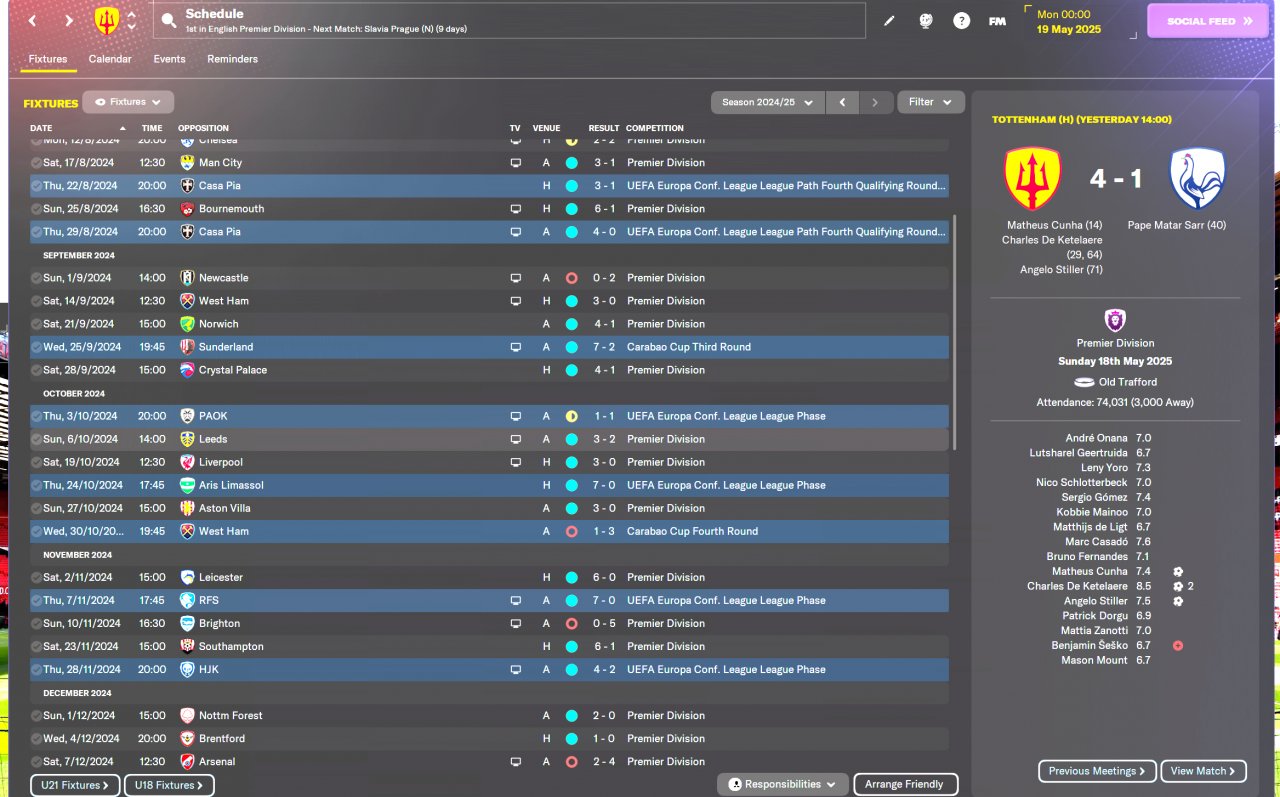Click the Liverpool club badge
This screenshot has width=1280, height=797.
[x=187, y=462]
